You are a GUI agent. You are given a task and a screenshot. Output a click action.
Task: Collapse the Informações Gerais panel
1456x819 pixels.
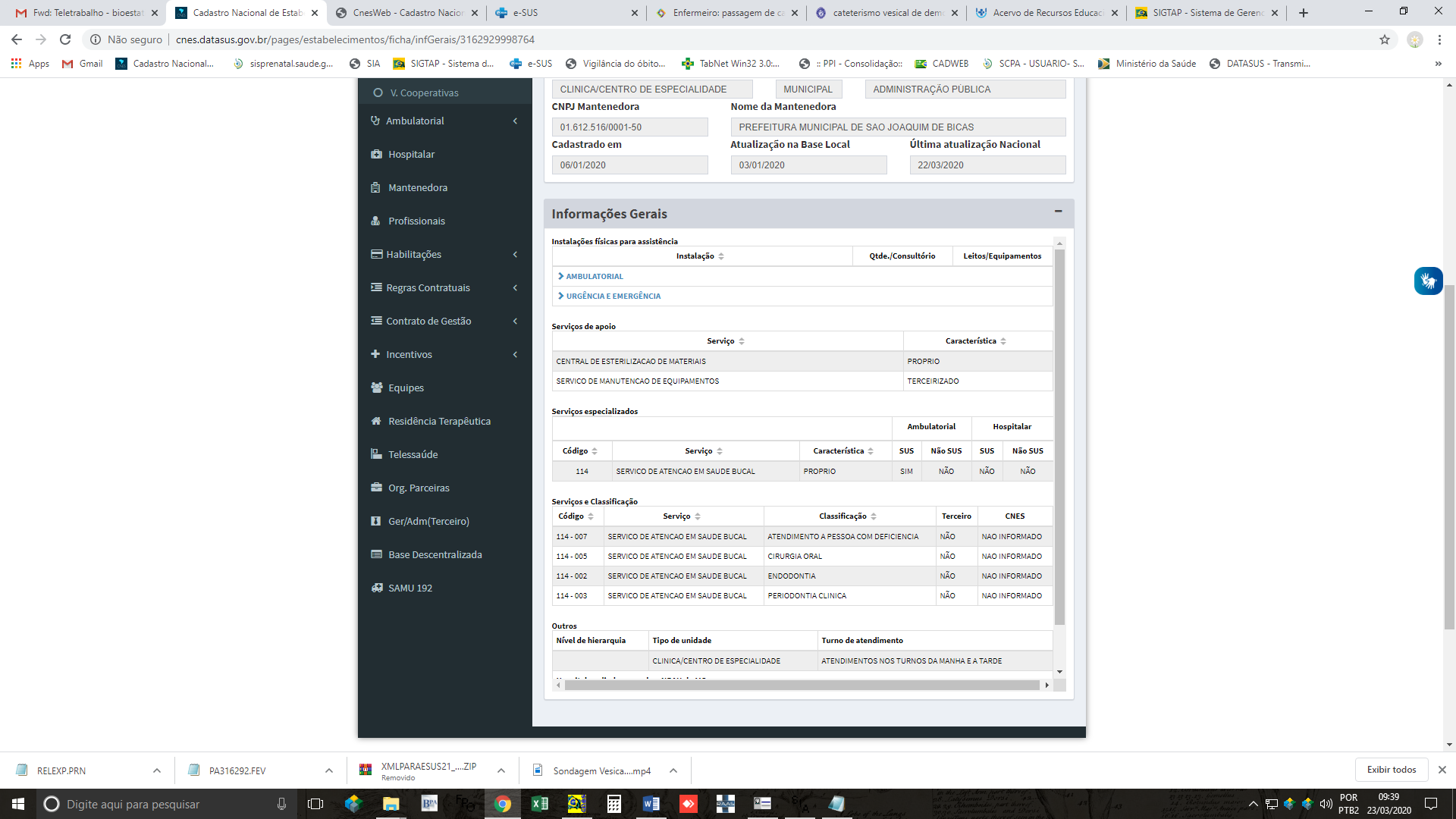[1058, 212]
